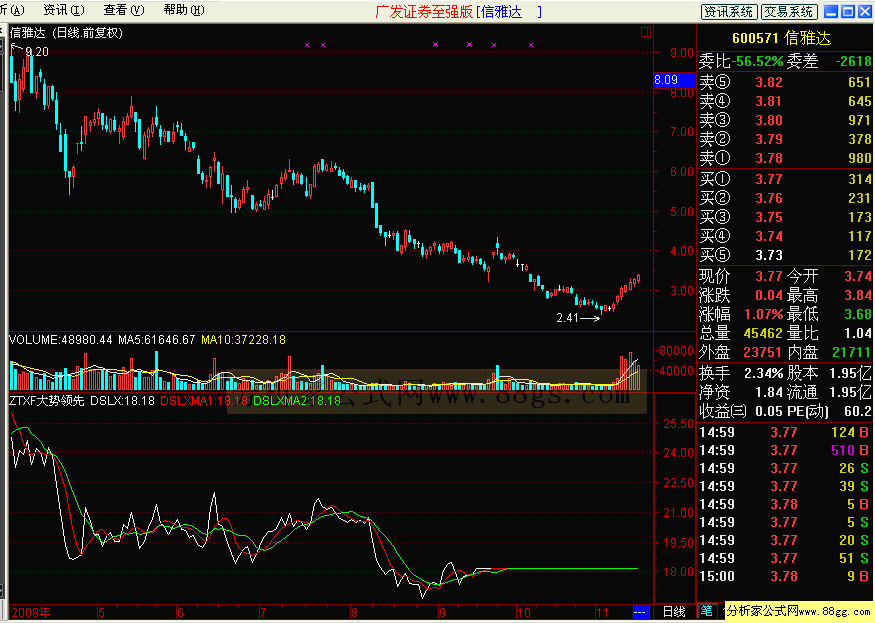Select the 卖④ 3.81 order row
Image resolution: width=875 pixels, height=623 pixels.
[x=785, y=101]
